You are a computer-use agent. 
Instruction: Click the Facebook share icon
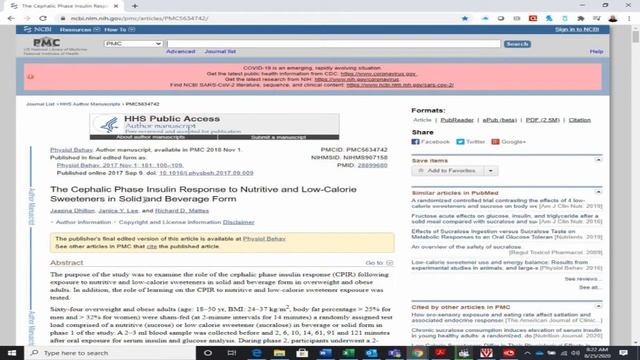(x=415, y=142)
